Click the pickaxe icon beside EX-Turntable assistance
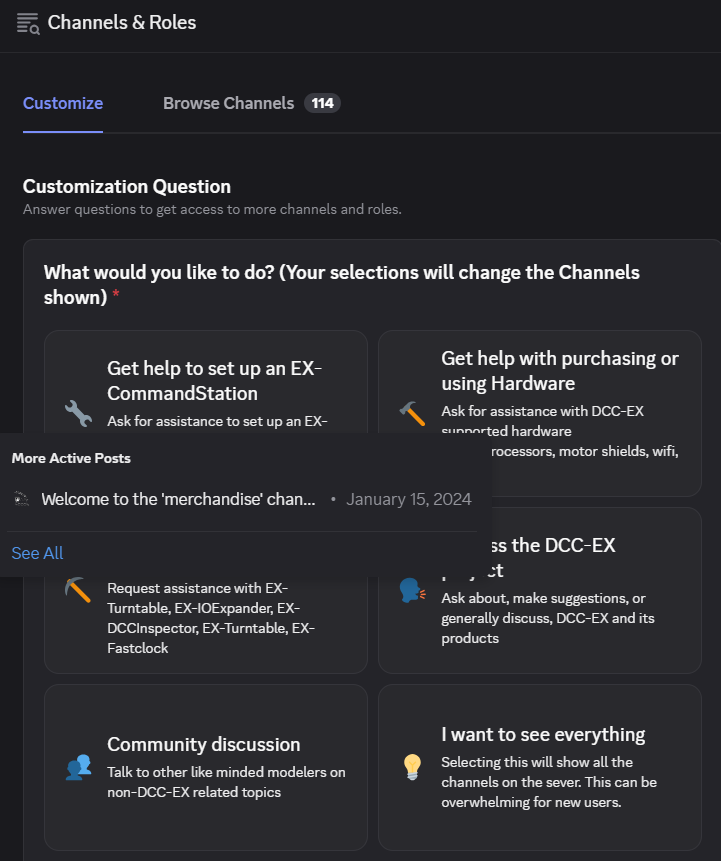721x861 pixels. point(78,590)
